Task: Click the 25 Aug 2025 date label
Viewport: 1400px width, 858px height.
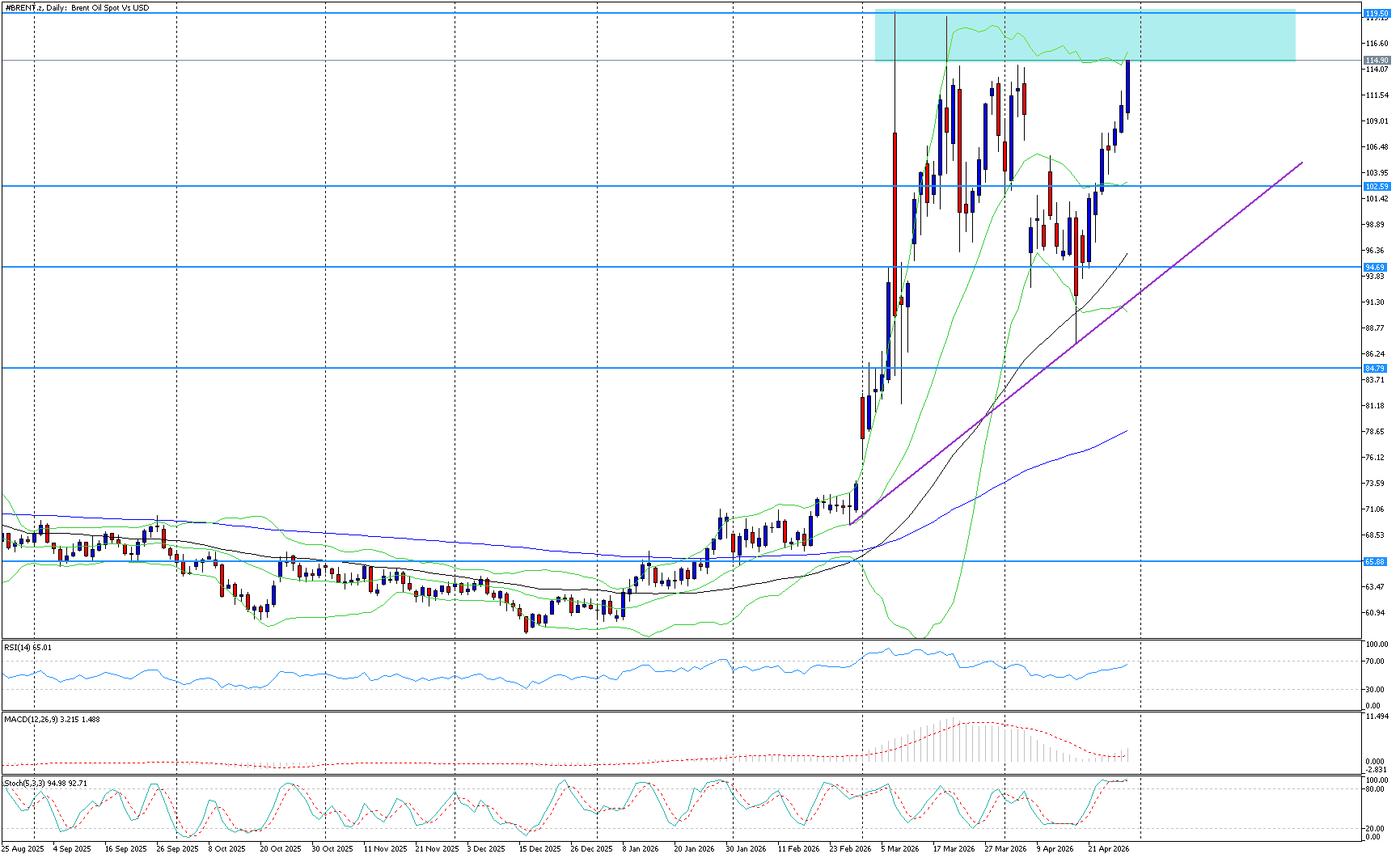Action: click(23, 848)
